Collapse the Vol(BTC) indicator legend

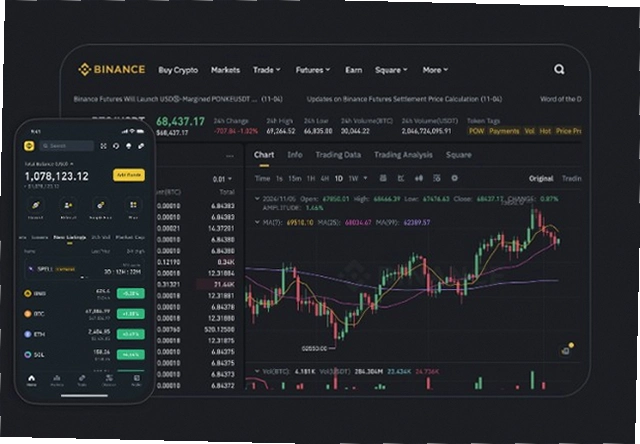(x=257, y=371)
